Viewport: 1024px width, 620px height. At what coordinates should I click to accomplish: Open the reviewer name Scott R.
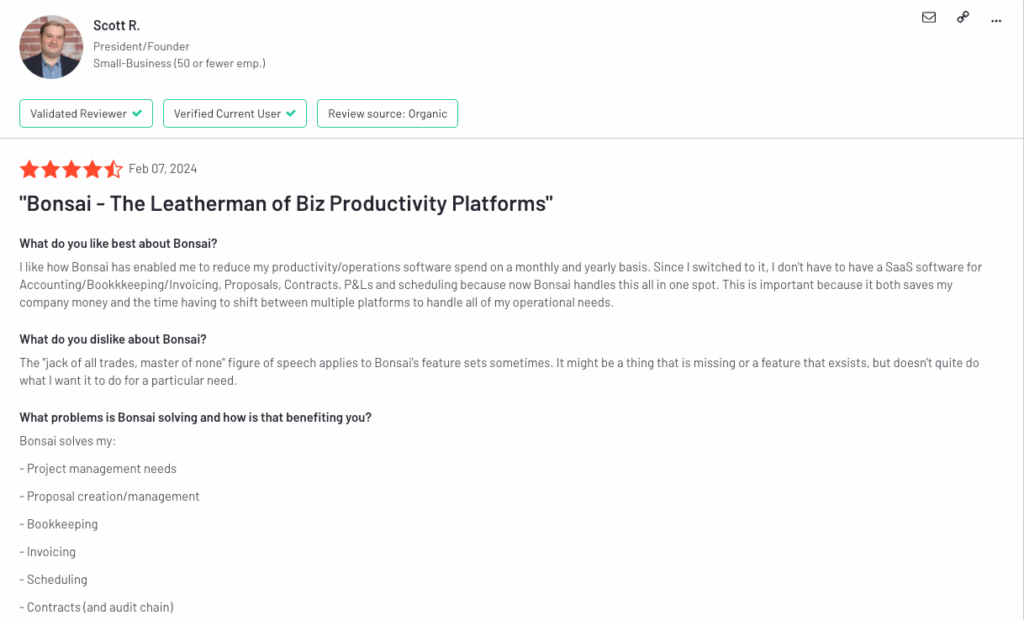(x=116, y=25)
